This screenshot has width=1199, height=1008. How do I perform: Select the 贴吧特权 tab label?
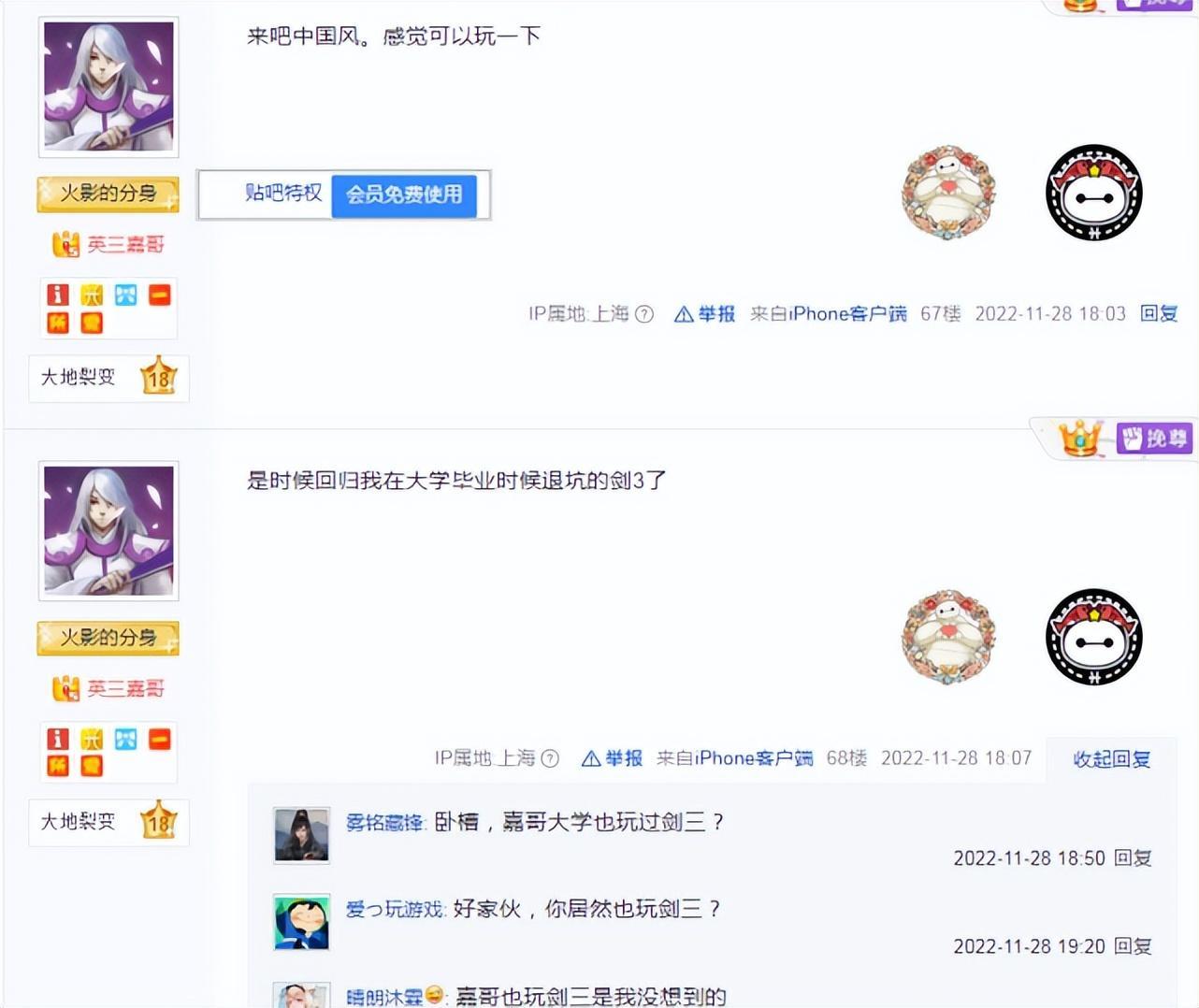283,193
